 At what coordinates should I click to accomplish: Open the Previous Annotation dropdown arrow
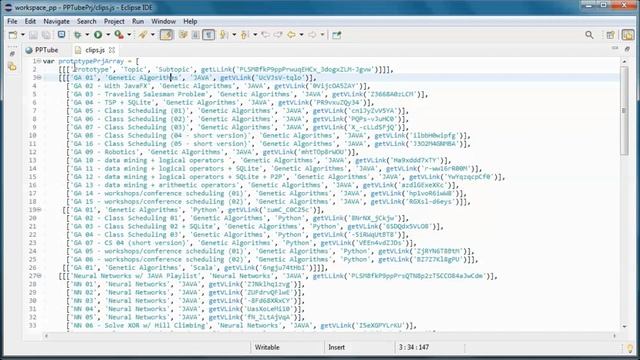click(x=255, y=35)
